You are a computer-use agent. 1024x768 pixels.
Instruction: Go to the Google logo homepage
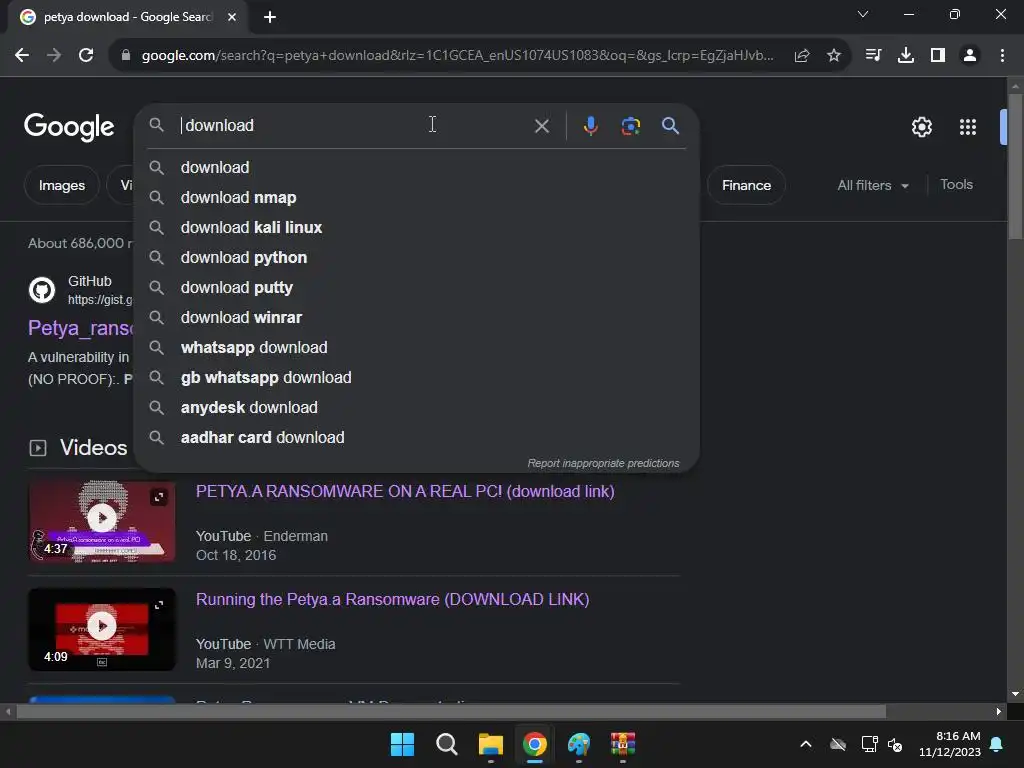(69, 127)
